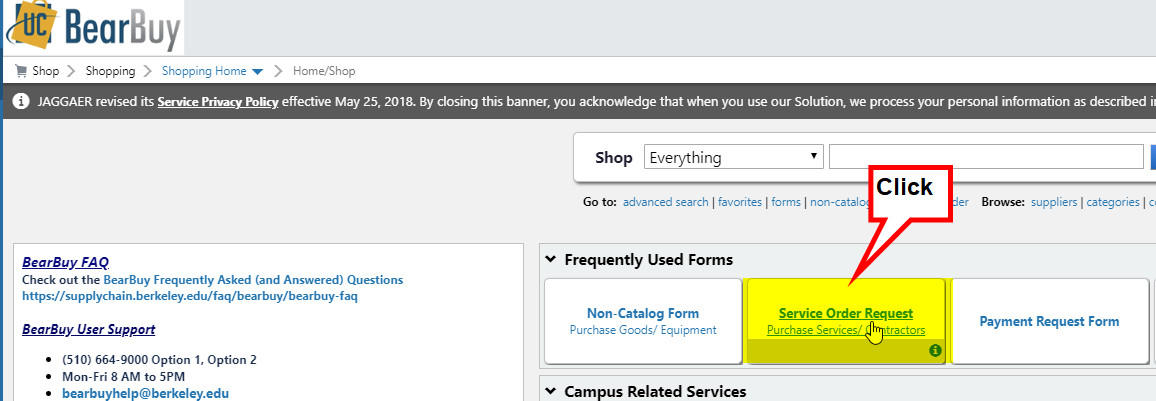
Task: Collapse the Frequently Used Forms section
Action: [x=549, y=259]
